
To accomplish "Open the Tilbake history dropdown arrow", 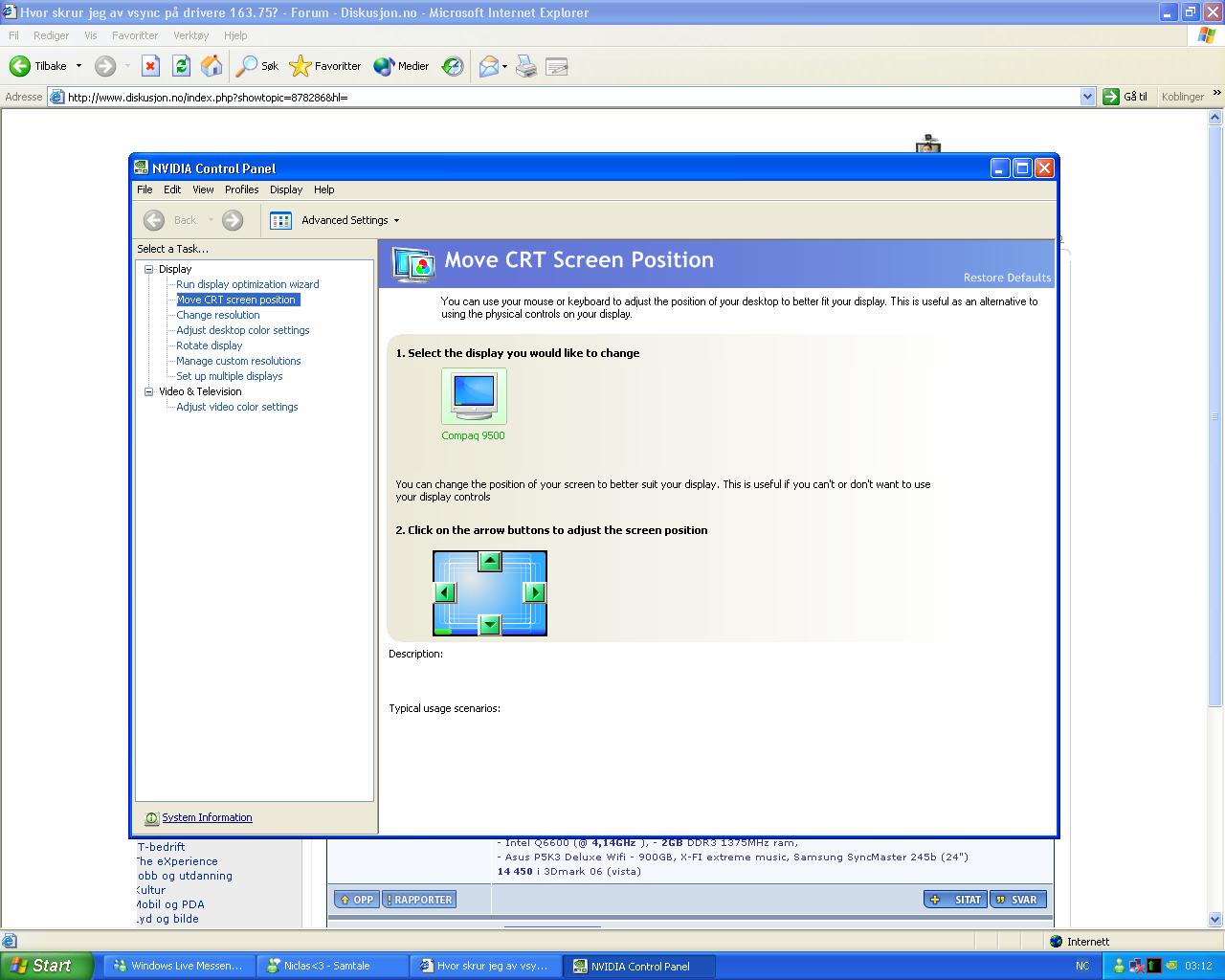I will click(x=78, y=66).
